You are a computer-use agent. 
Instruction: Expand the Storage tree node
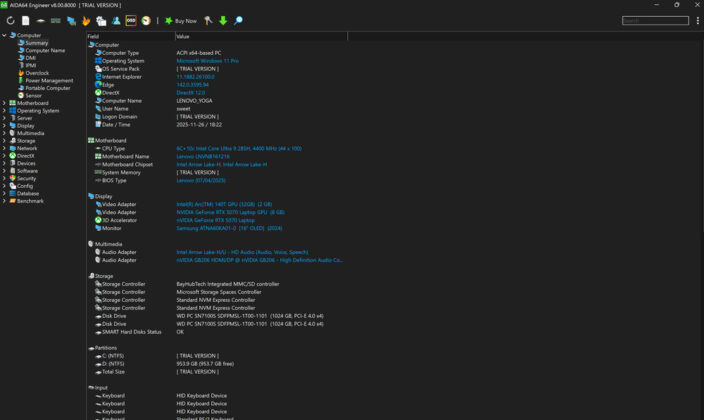point(4,141)
